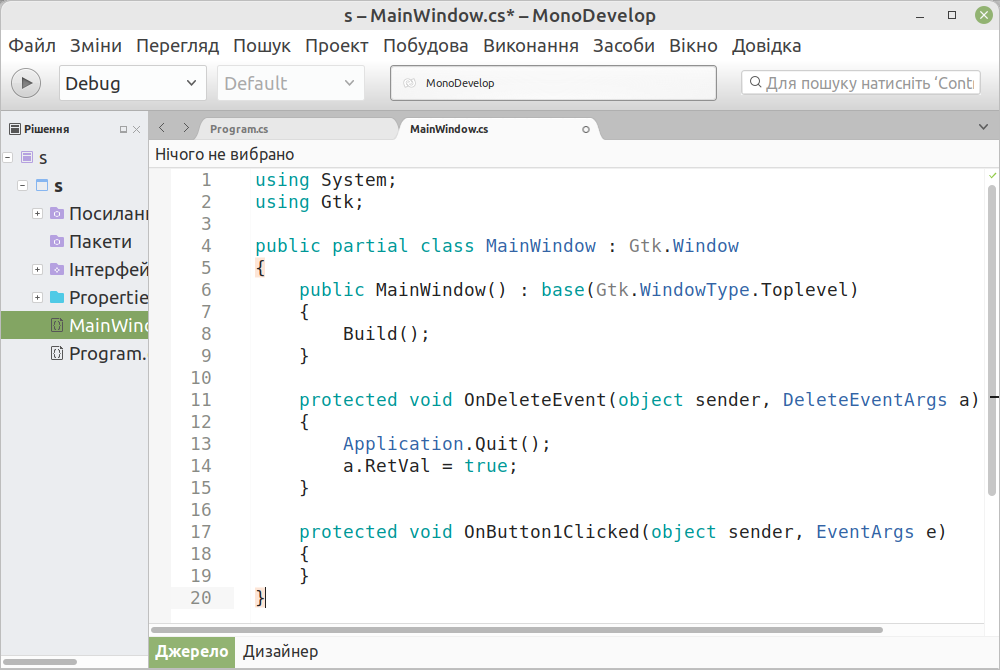Select the MainWindow file name in the solution tree
This screenshot has height=670, width=1000.
(108, 325)
